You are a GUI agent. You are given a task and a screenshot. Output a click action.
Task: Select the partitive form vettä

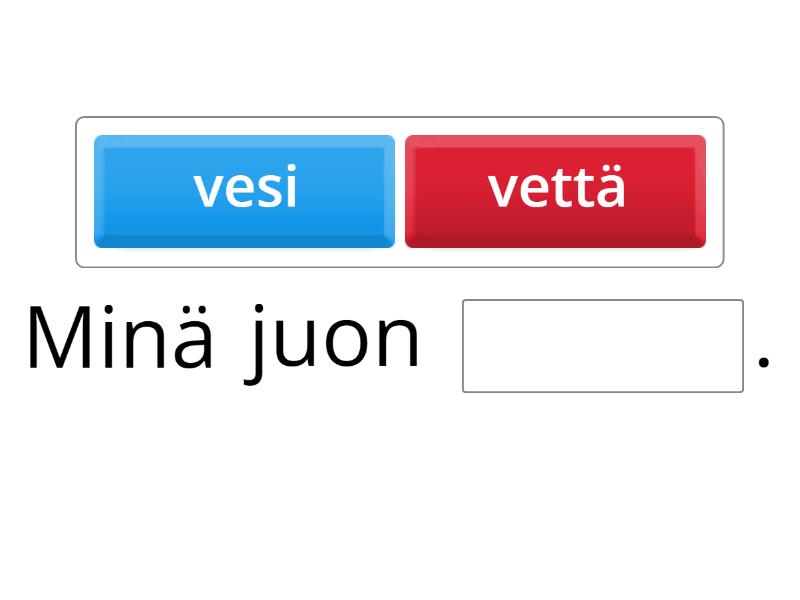(x=555, y=191)
